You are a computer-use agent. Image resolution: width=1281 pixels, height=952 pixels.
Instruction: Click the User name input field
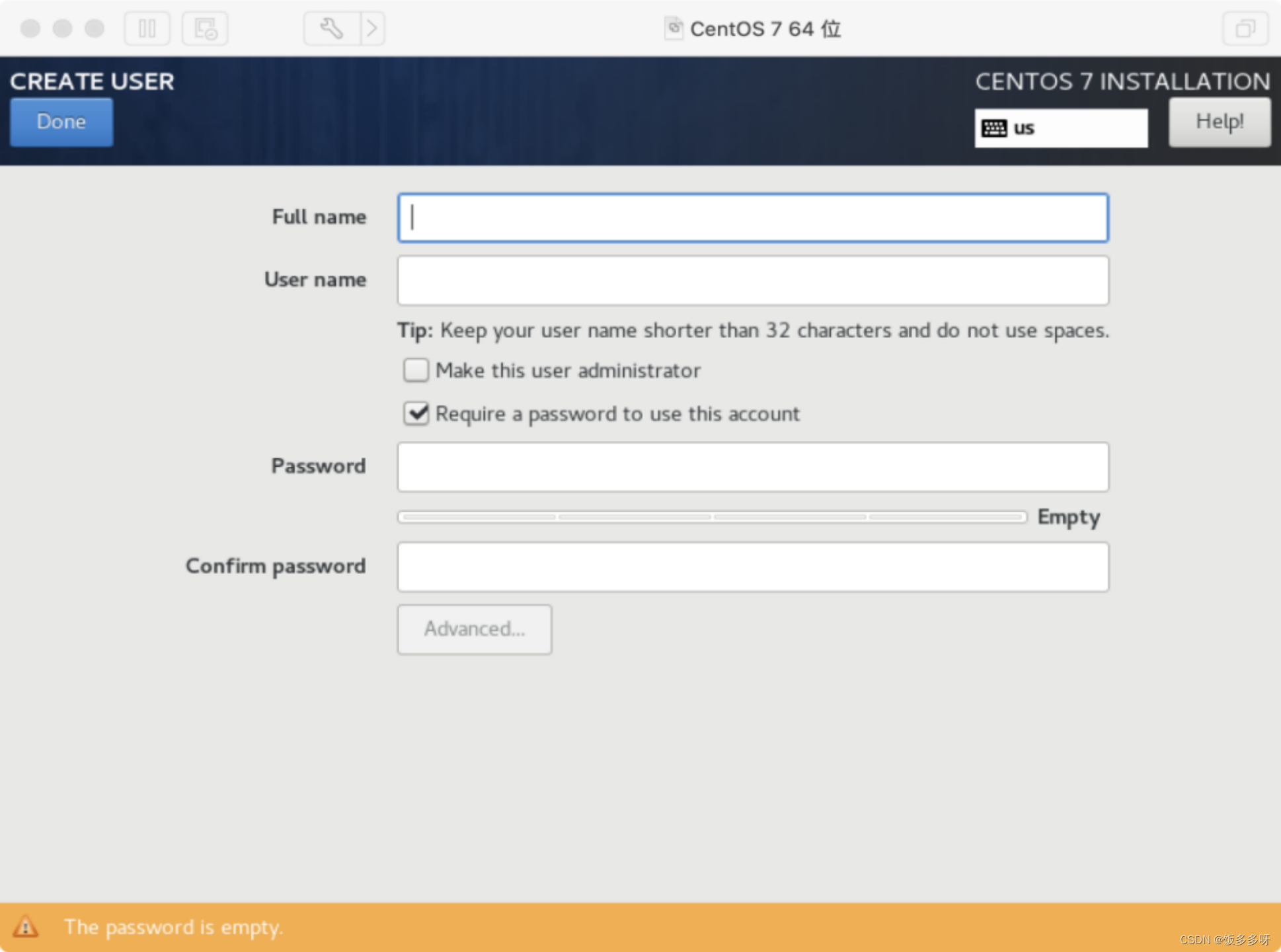[x=753, y=279]
